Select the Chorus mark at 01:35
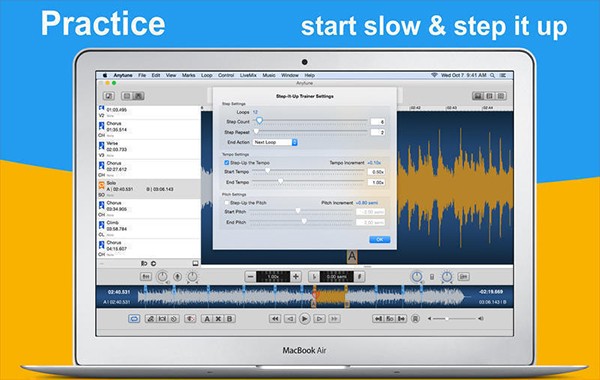This screenshot has width=600, height=380. (149, 130)
